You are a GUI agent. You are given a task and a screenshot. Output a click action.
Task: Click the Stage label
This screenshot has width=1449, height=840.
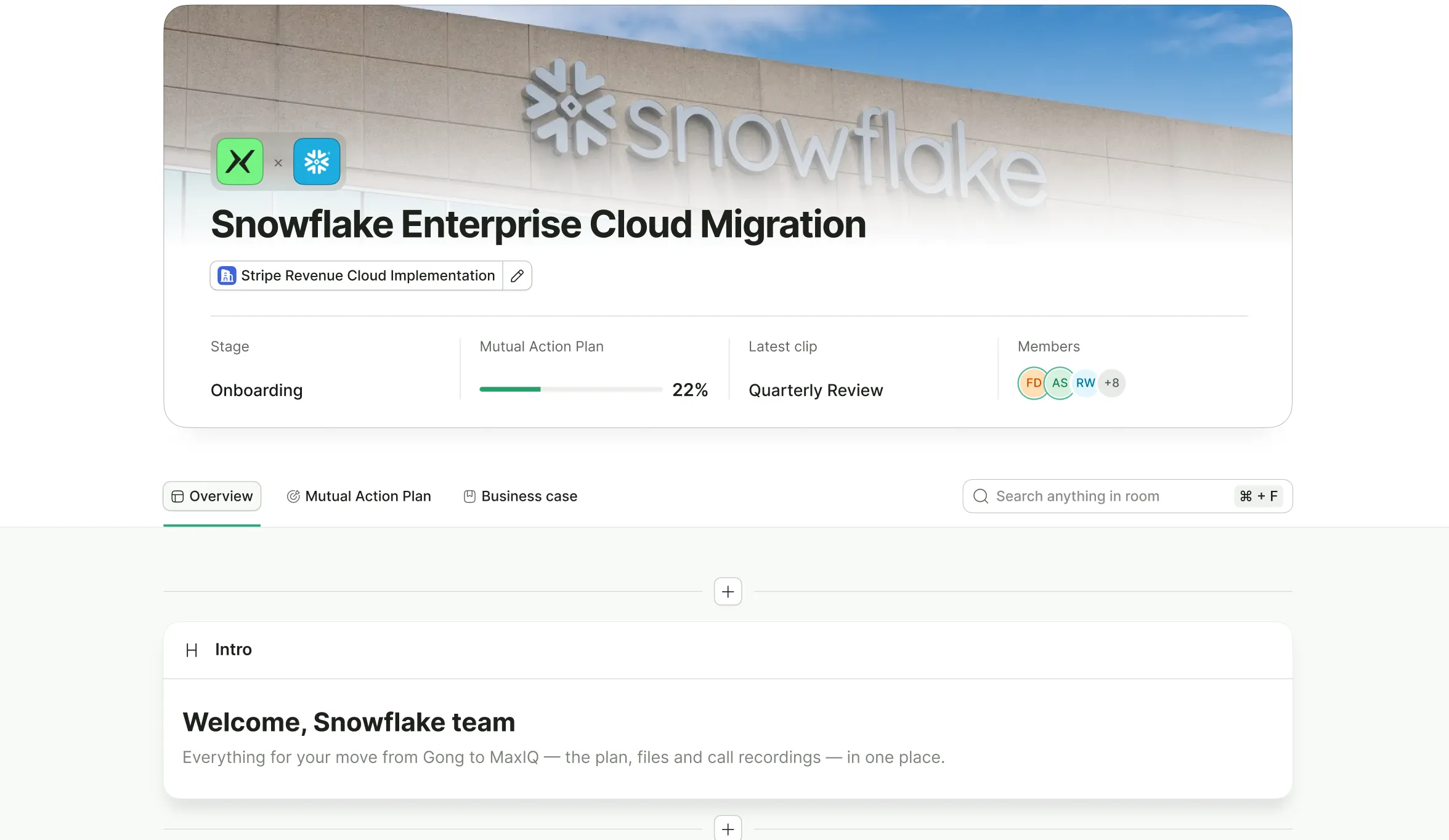pyautogui.click(x=230, y=347)
